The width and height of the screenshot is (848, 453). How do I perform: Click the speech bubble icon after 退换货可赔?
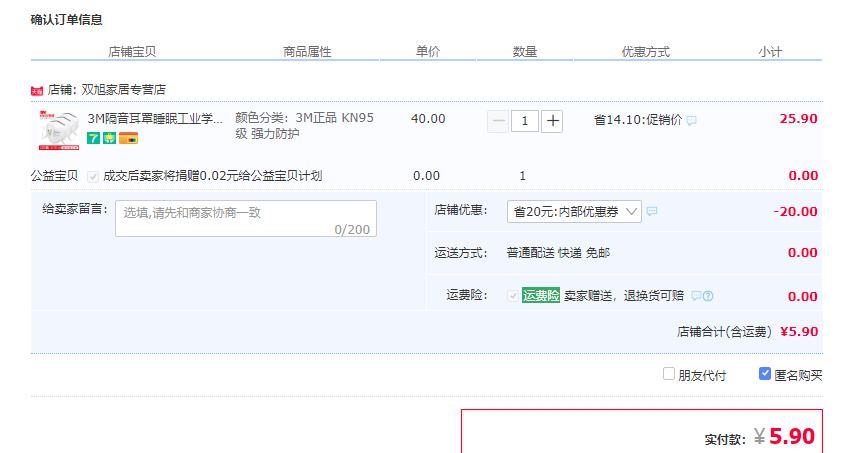pyautogui.click(x=697, y=296)
